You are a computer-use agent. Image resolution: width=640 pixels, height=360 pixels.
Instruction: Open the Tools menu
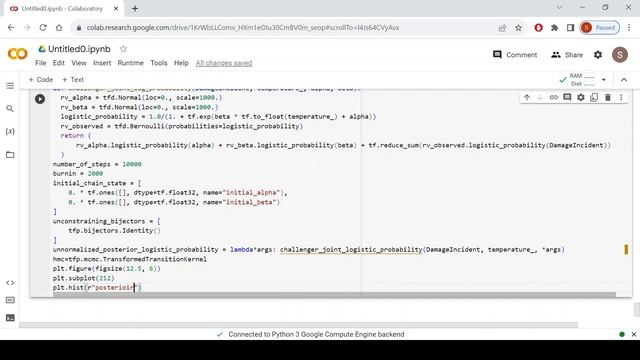click(x=159, y=63)
